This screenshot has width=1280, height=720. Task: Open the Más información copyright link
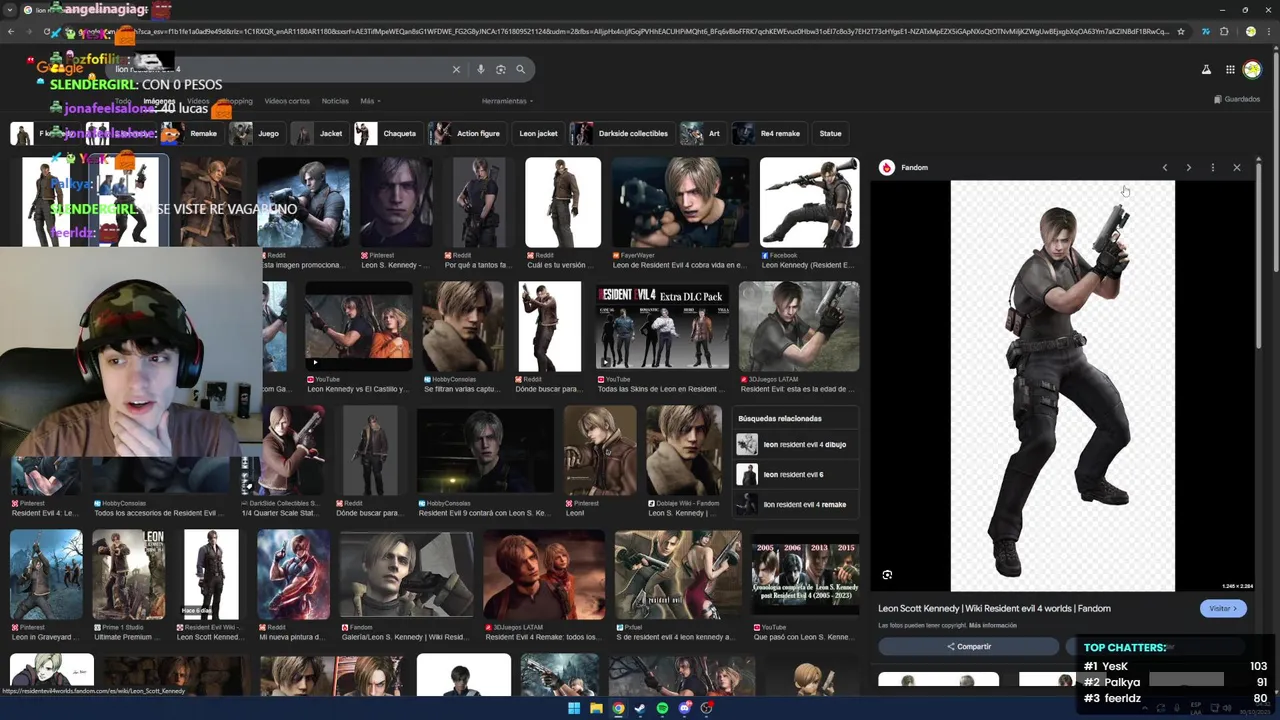click(x=993, y=626)
